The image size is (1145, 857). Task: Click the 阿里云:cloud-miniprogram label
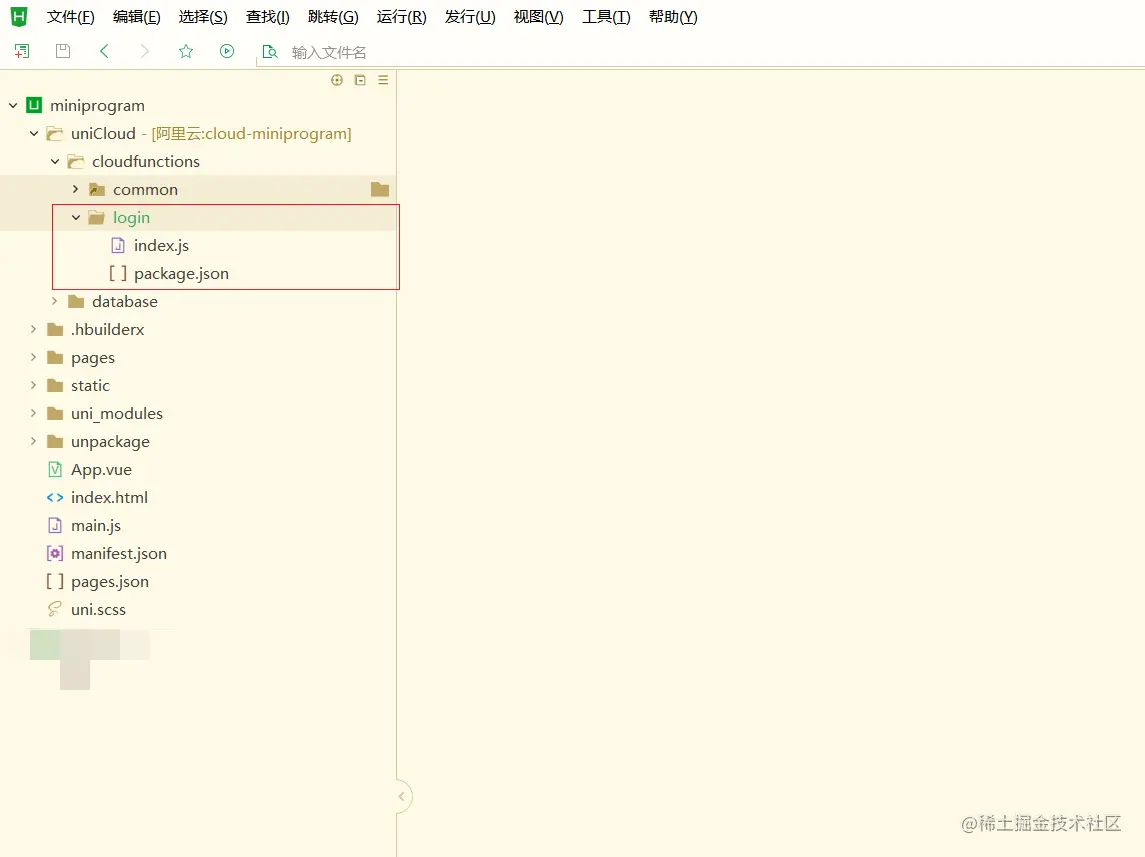251,134
